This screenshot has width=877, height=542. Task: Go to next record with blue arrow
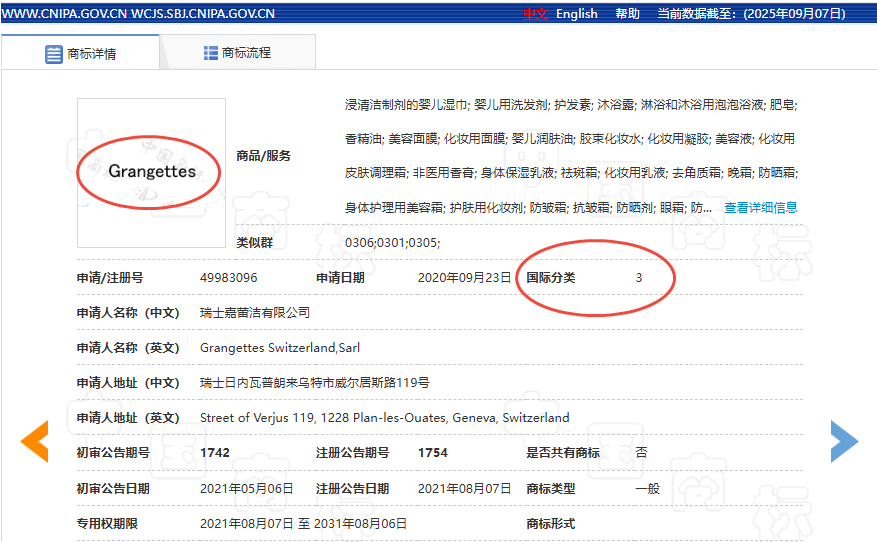(x=845, y=441)
